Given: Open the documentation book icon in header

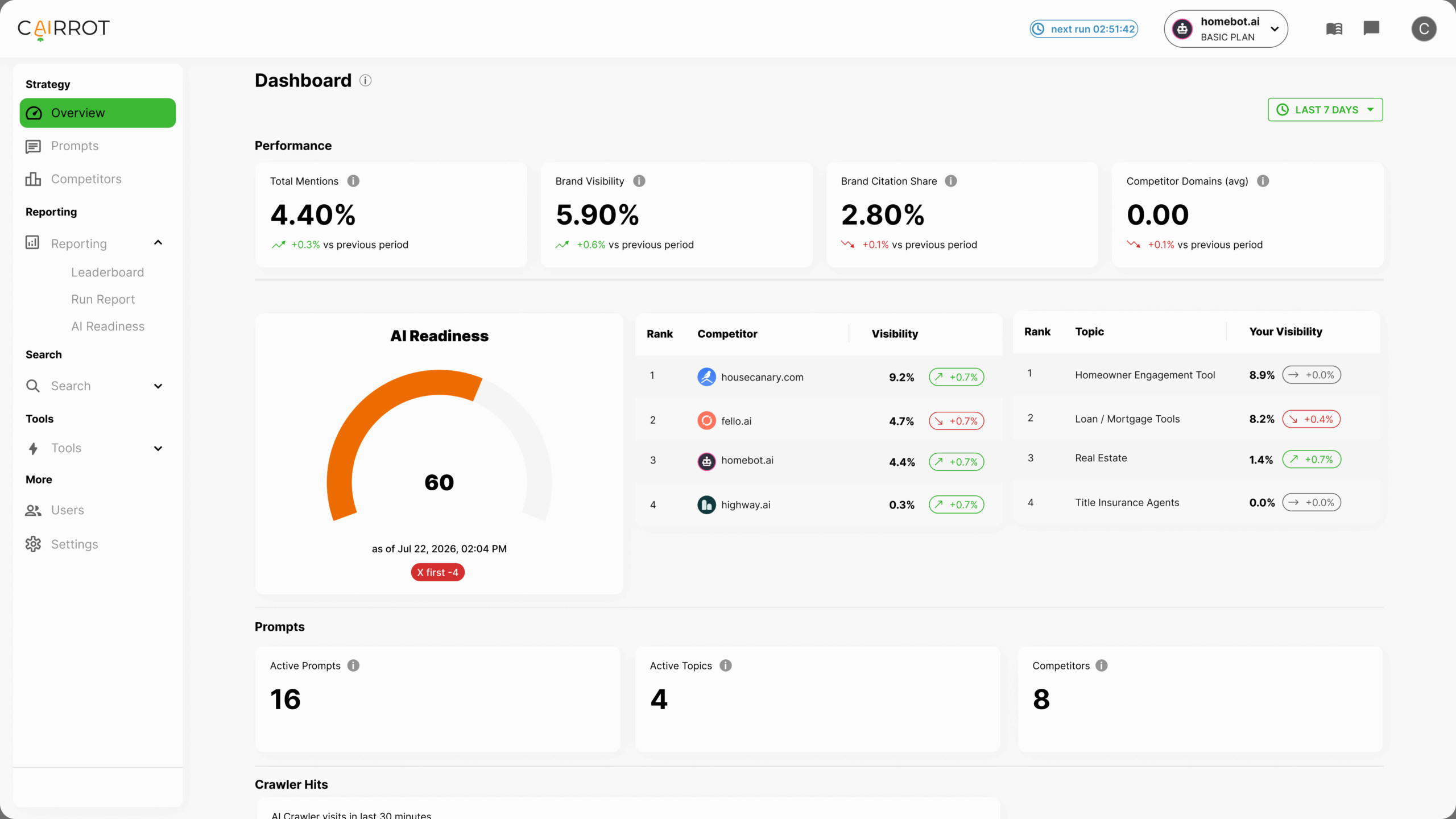Looking at the screenshot, I should click(x=1334, y=28).
